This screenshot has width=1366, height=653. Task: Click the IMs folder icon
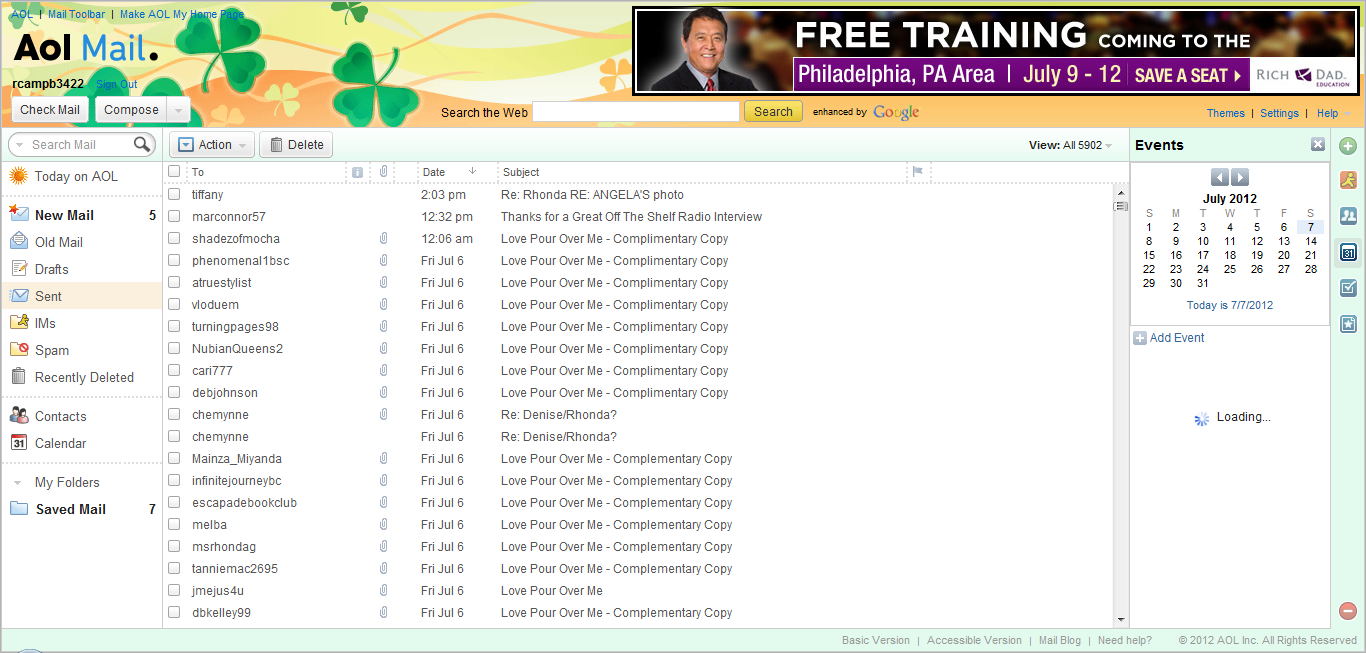18,322
